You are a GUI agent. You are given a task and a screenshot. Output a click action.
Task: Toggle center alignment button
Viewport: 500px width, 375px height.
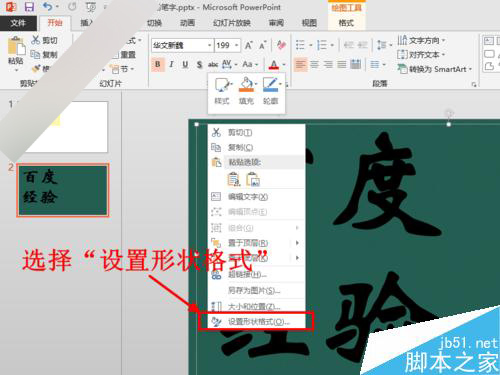pos(314,64)
